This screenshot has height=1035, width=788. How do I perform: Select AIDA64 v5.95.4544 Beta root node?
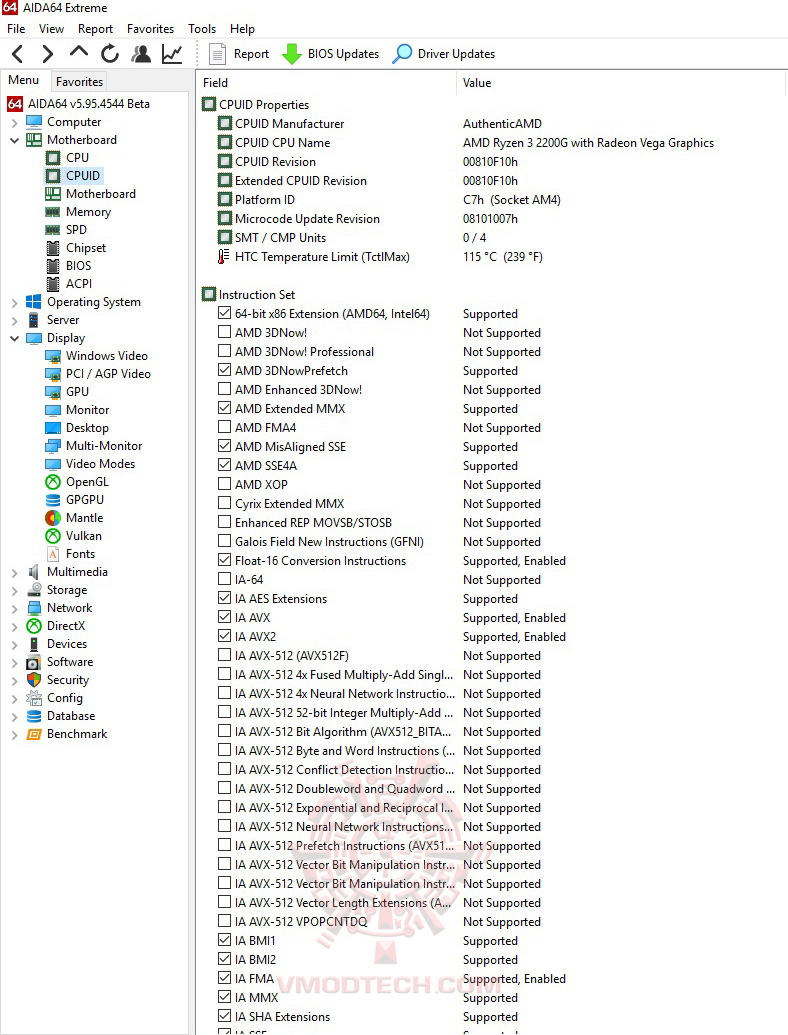click(x=88, y=104)
